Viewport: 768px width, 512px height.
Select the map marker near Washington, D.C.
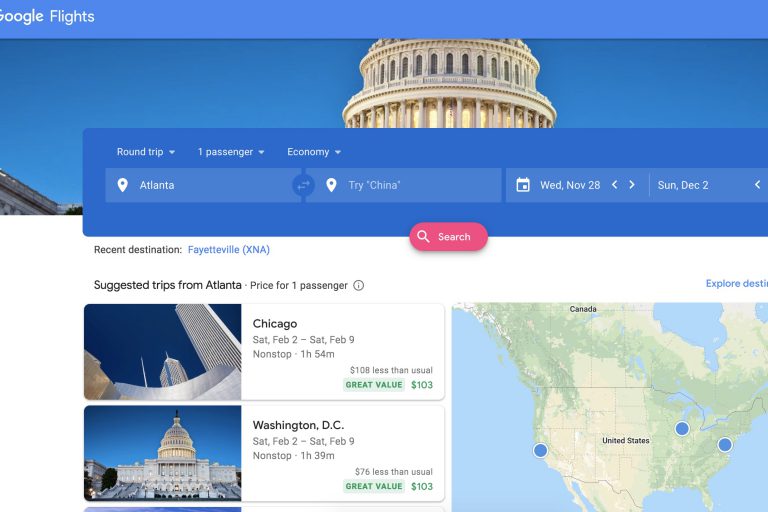click(x=725, y=445)
